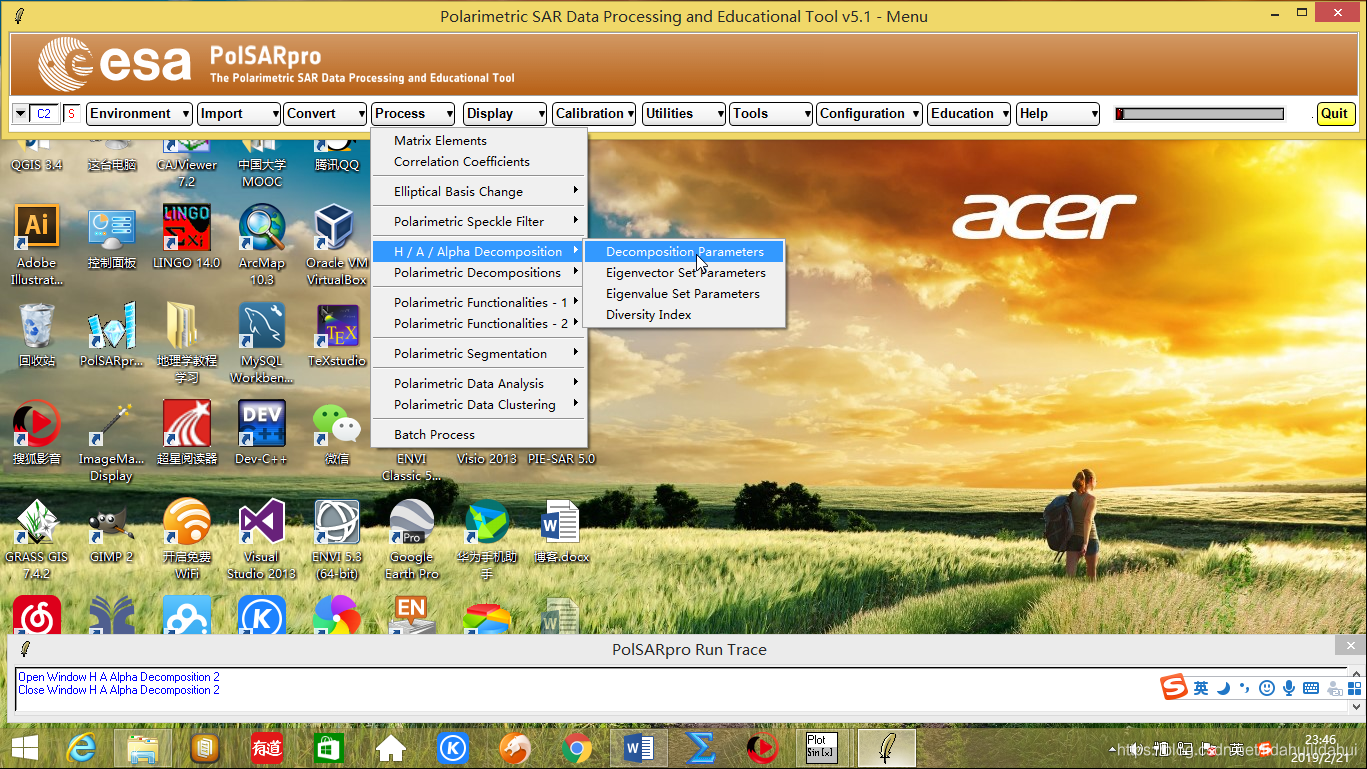Open the Calibration dropdown menu
Image resolution: width=1367 pixels, height=769 pixels.
tap(594, 114)
